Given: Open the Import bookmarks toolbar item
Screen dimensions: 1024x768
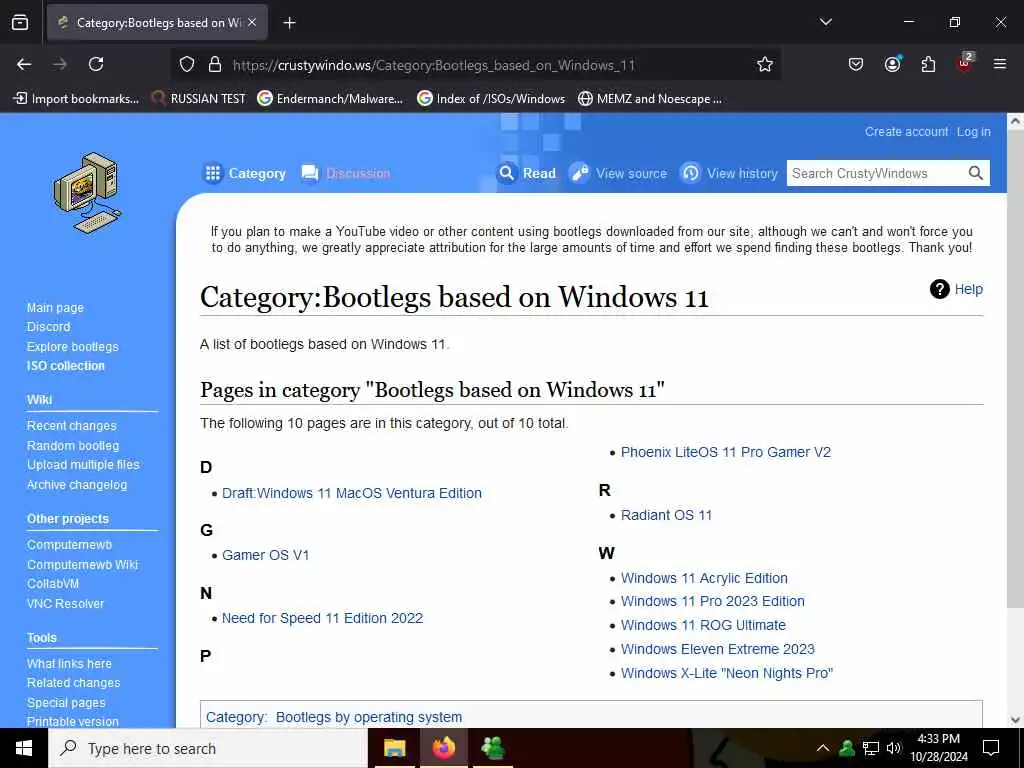Looking at the screenshot, I should pos(76,99).
